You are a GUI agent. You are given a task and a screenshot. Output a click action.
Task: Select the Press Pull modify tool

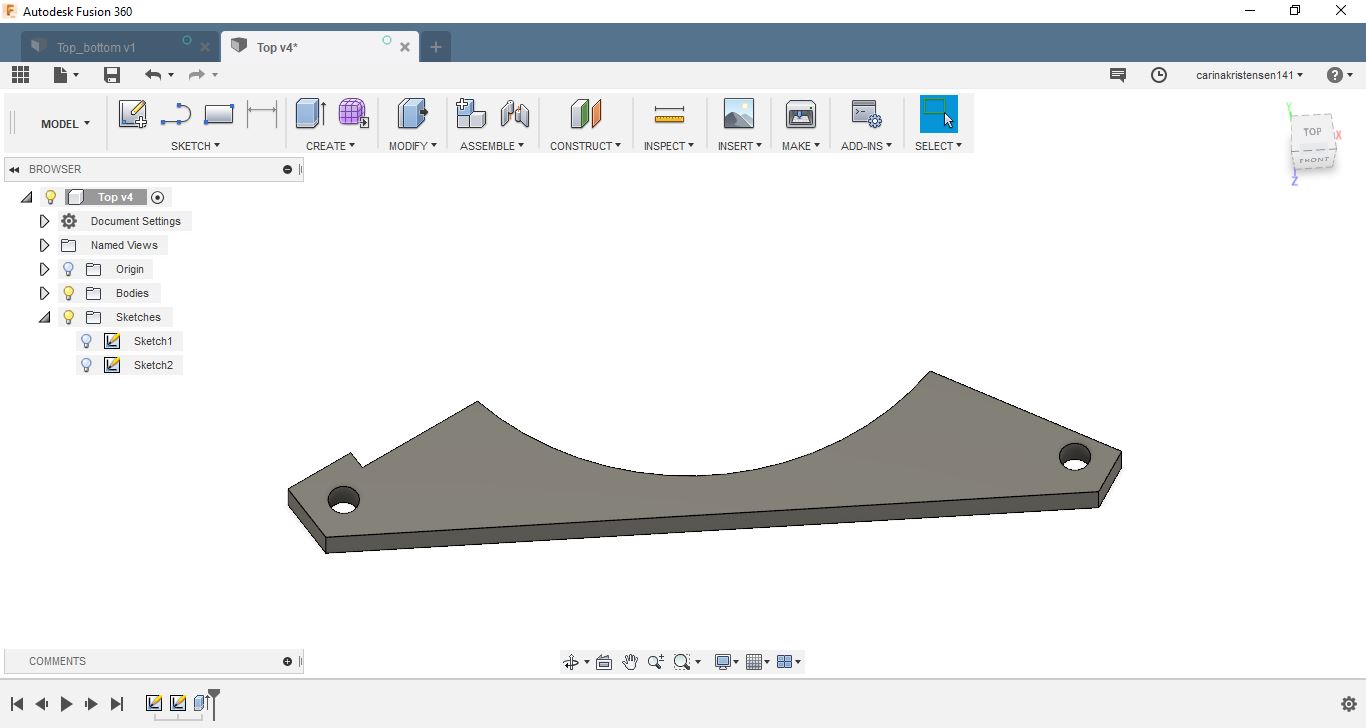pos(412,114)
